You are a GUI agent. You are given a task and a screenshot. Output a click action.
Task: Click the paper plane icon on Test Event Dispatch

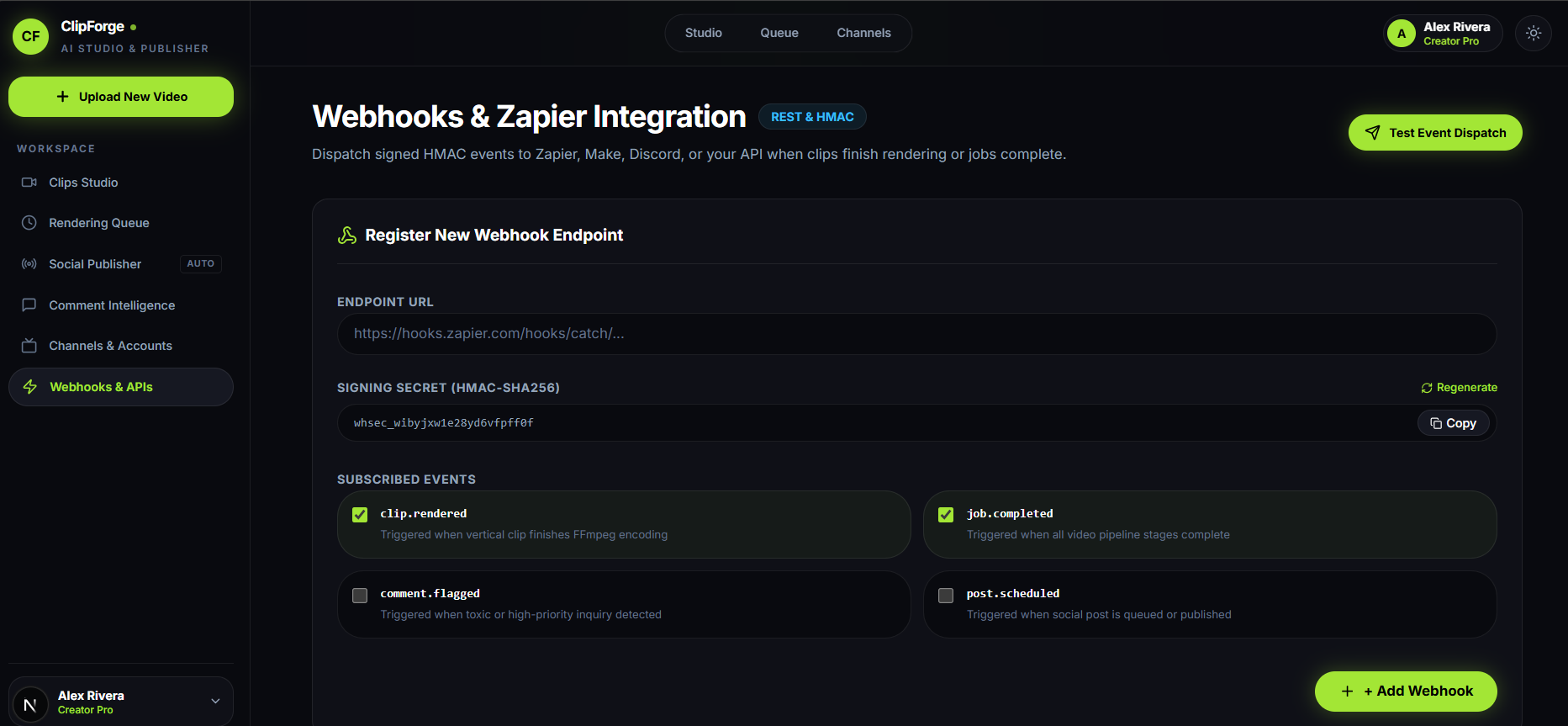1373,133
